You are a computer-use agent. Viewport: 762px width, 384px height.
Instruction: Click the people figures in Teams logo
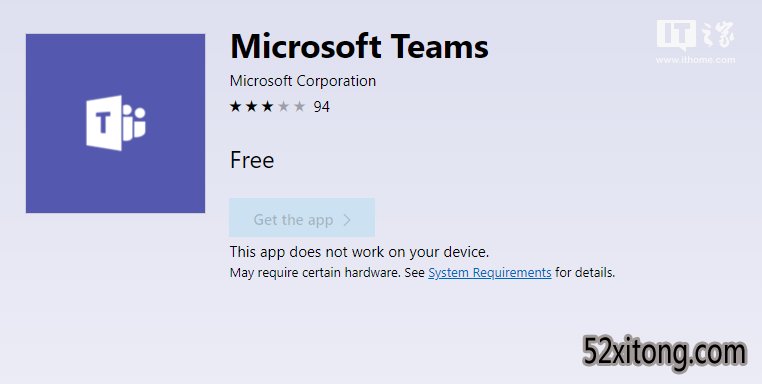click(x=135, y=122)
